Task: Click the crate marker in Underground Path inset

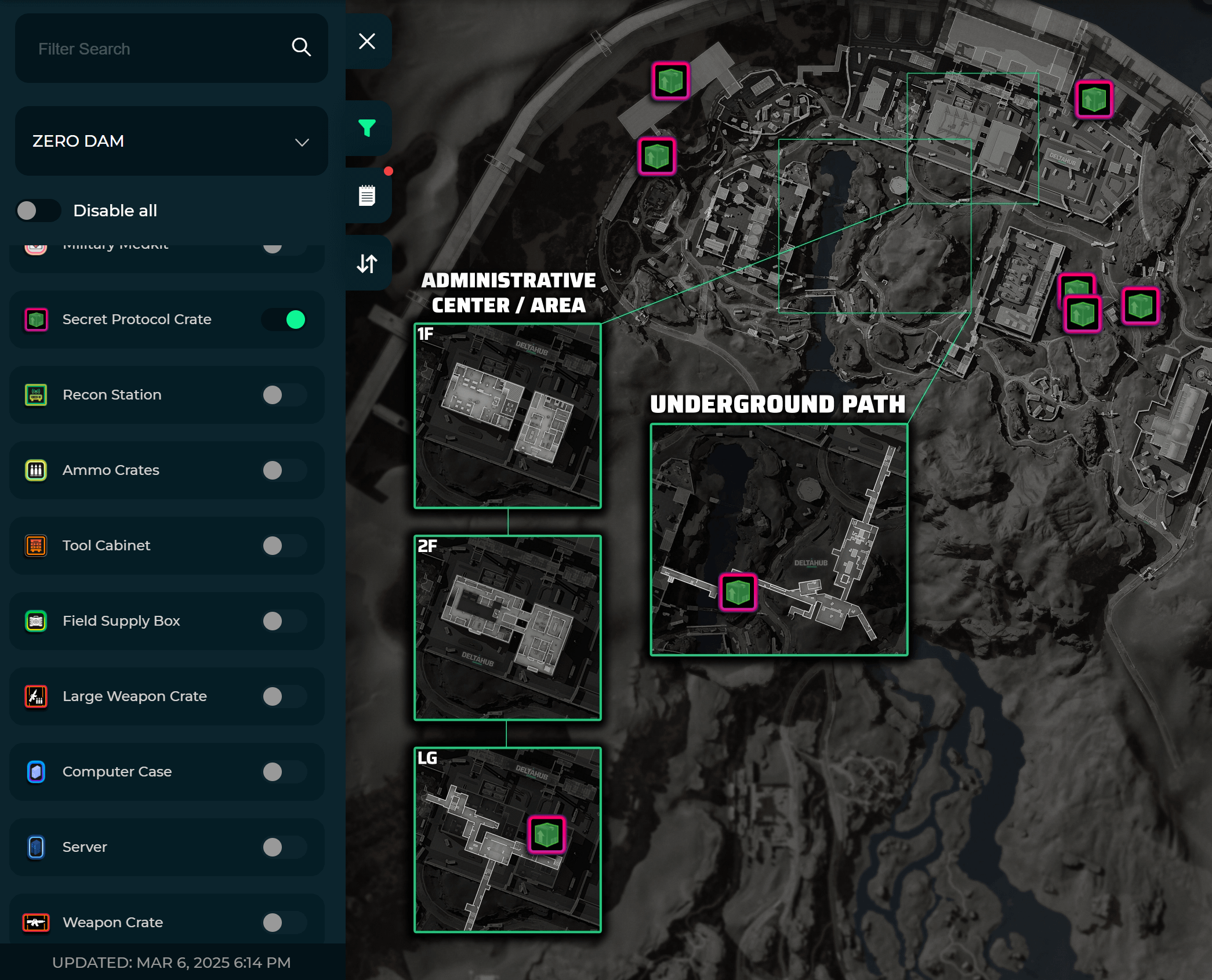Action: click(x=738, y=593)
